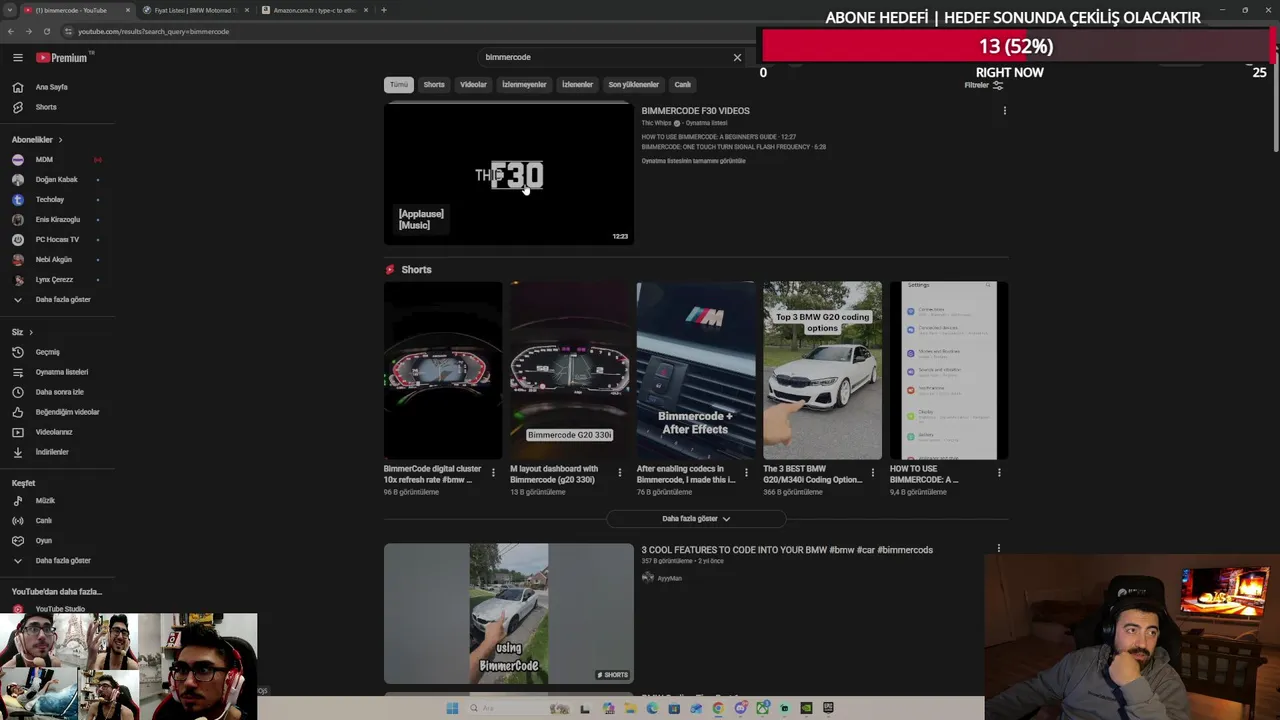Open the Nebi Akgün channel subscription

[x=54, y=259]
